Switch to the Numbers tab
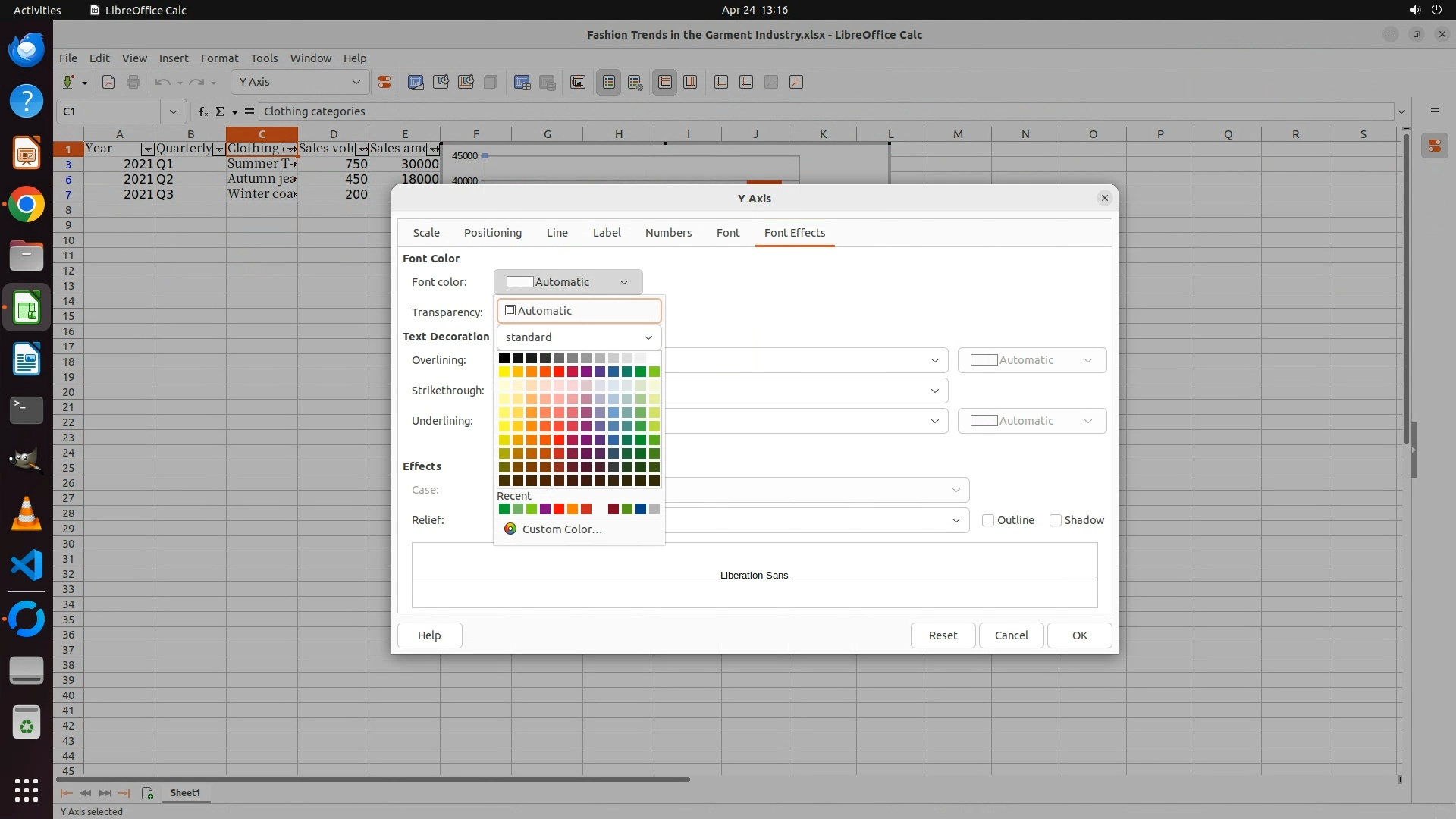The height and width of the screenshot is (819, 1456). coord(668,233)
